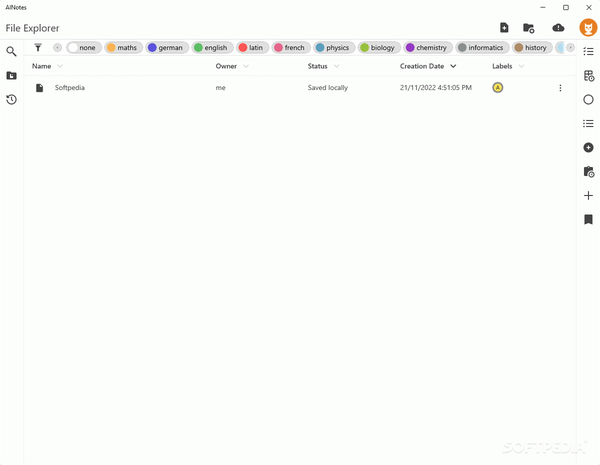This screenshot has height=465, width=600.
Task: Toggle the informatics label filter
Action: point(482,47)
